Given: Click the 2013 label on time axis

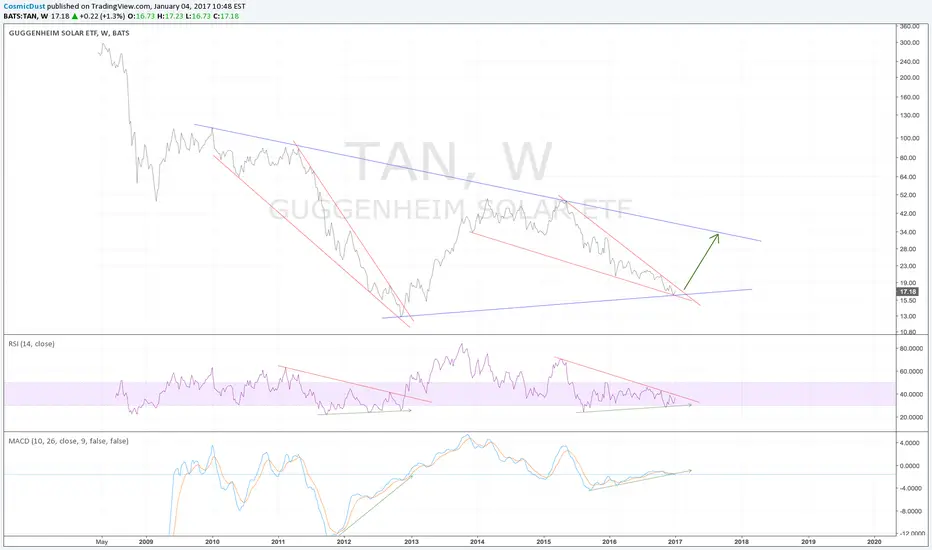Looking at the screenshot, I should click(411, 542).
